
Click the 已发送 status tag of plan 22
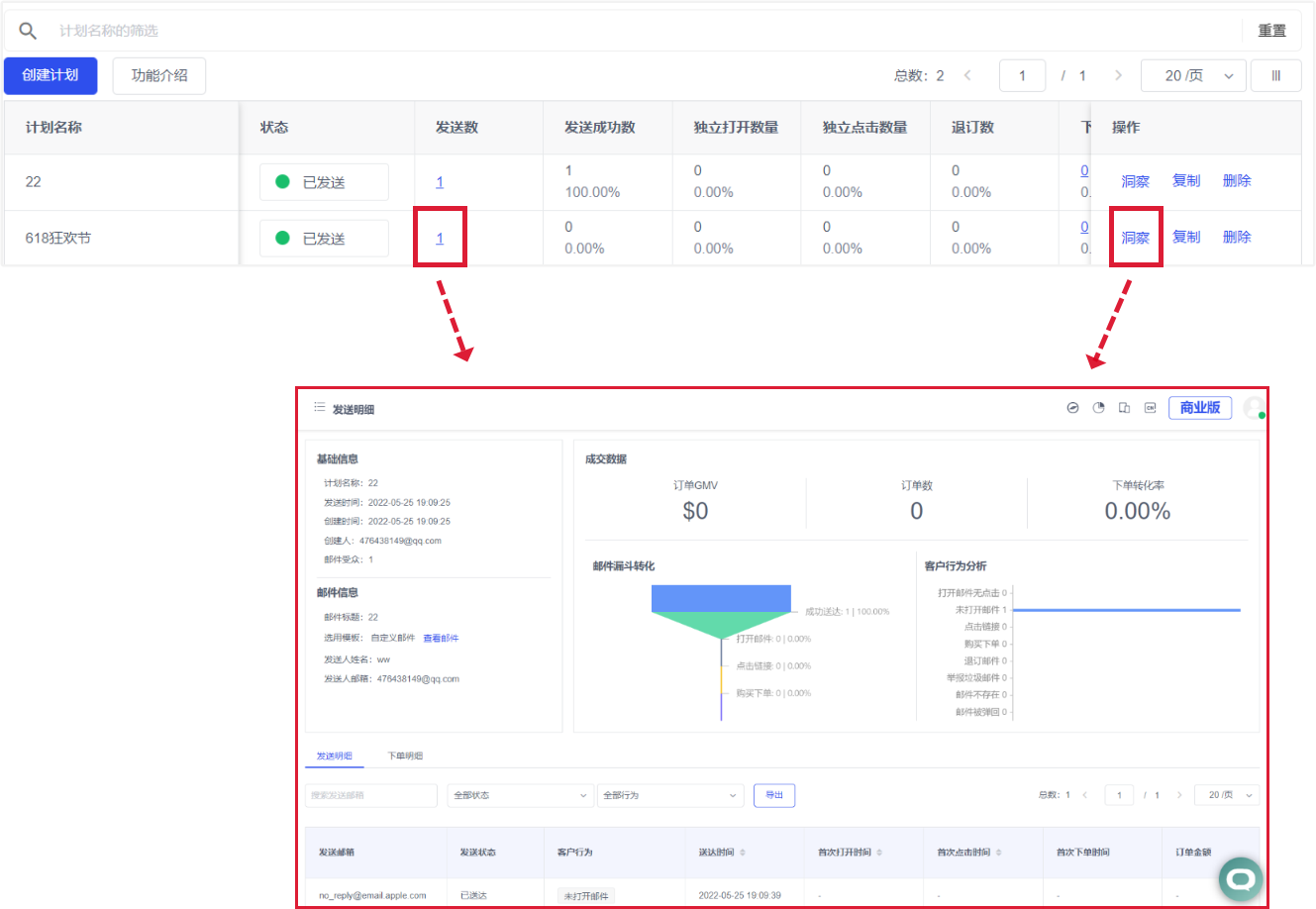click(x=324, y=182)
